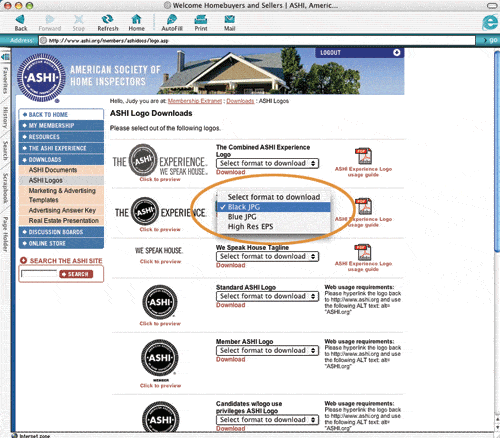Click Download link under We Speak House Tagline

click(x=231, y=265)
